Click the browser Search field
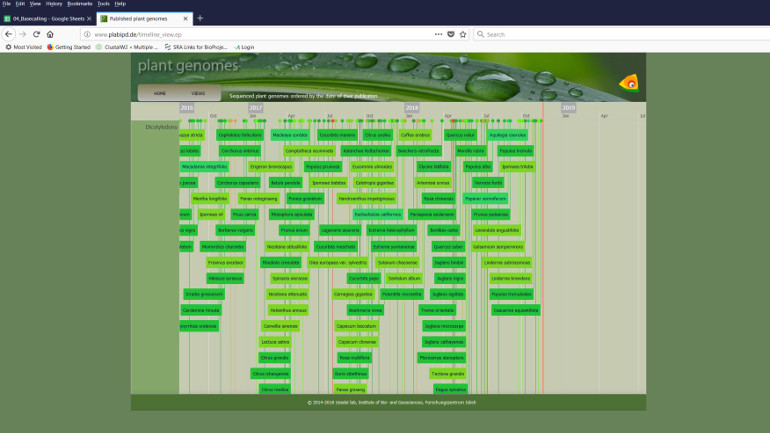Viewport: 770px width, 433px height. [x=624, y=34]
